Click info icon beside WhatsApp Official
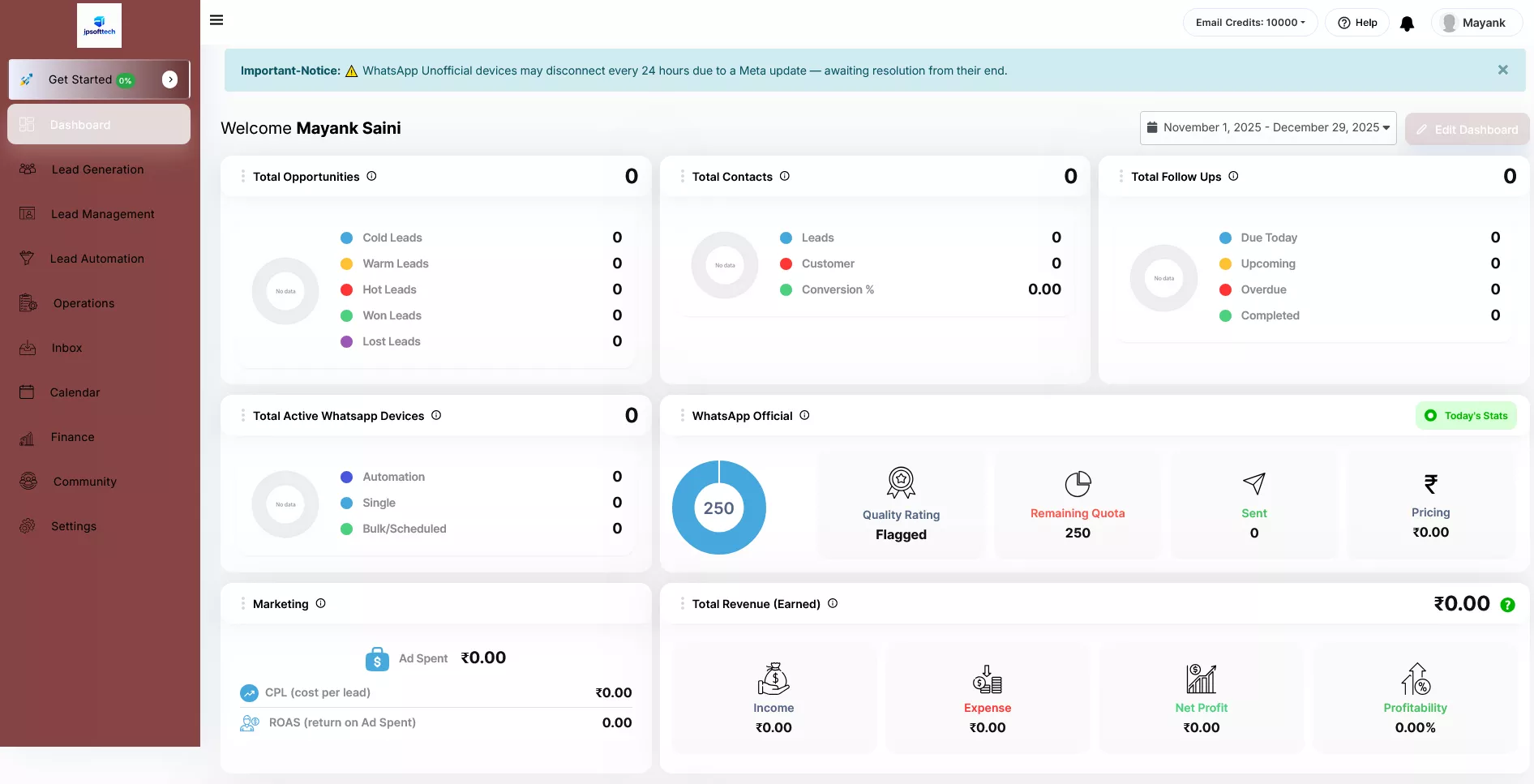Screen dimensions: 1534x784 point(804,415)
